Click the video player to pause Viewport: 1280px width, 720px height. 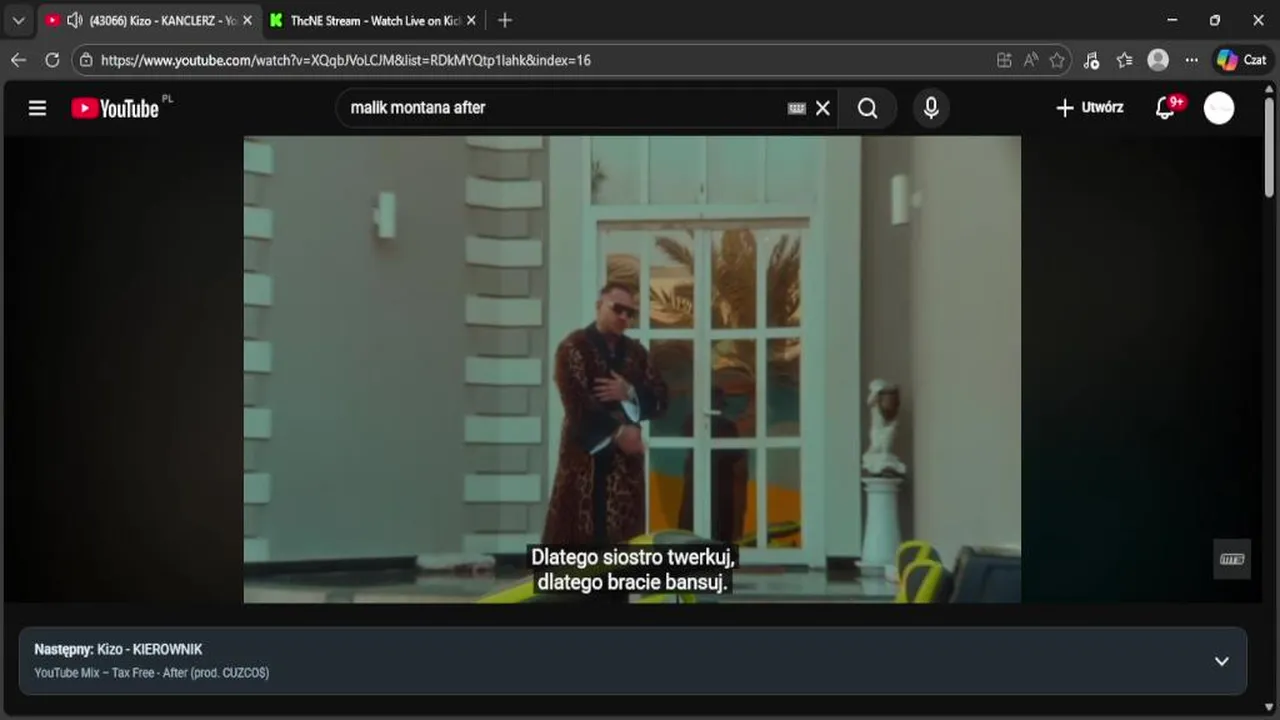[x=632, y=369]
